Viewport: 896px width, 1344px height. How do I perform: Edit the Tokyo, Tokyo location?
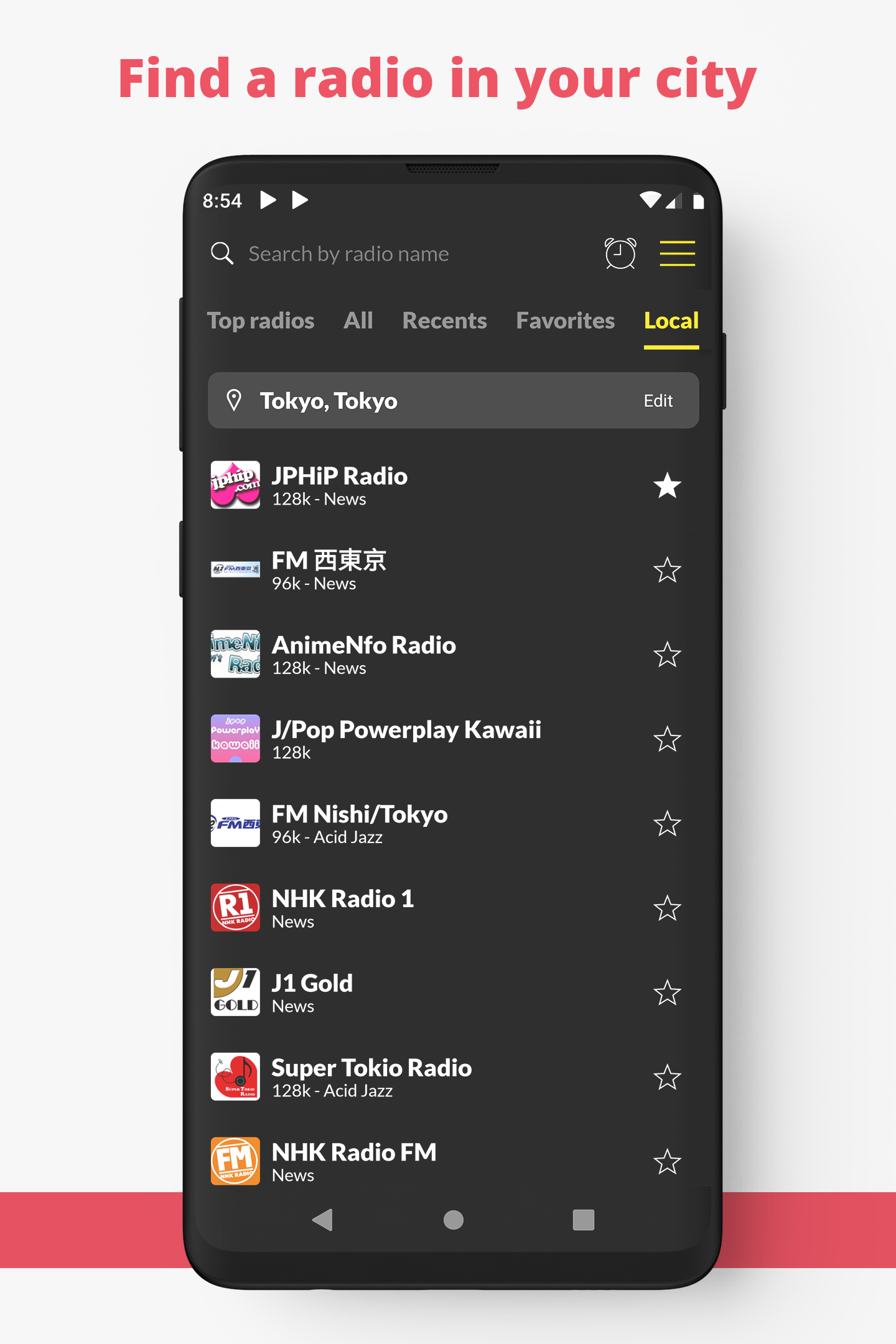tap(658, 401)
